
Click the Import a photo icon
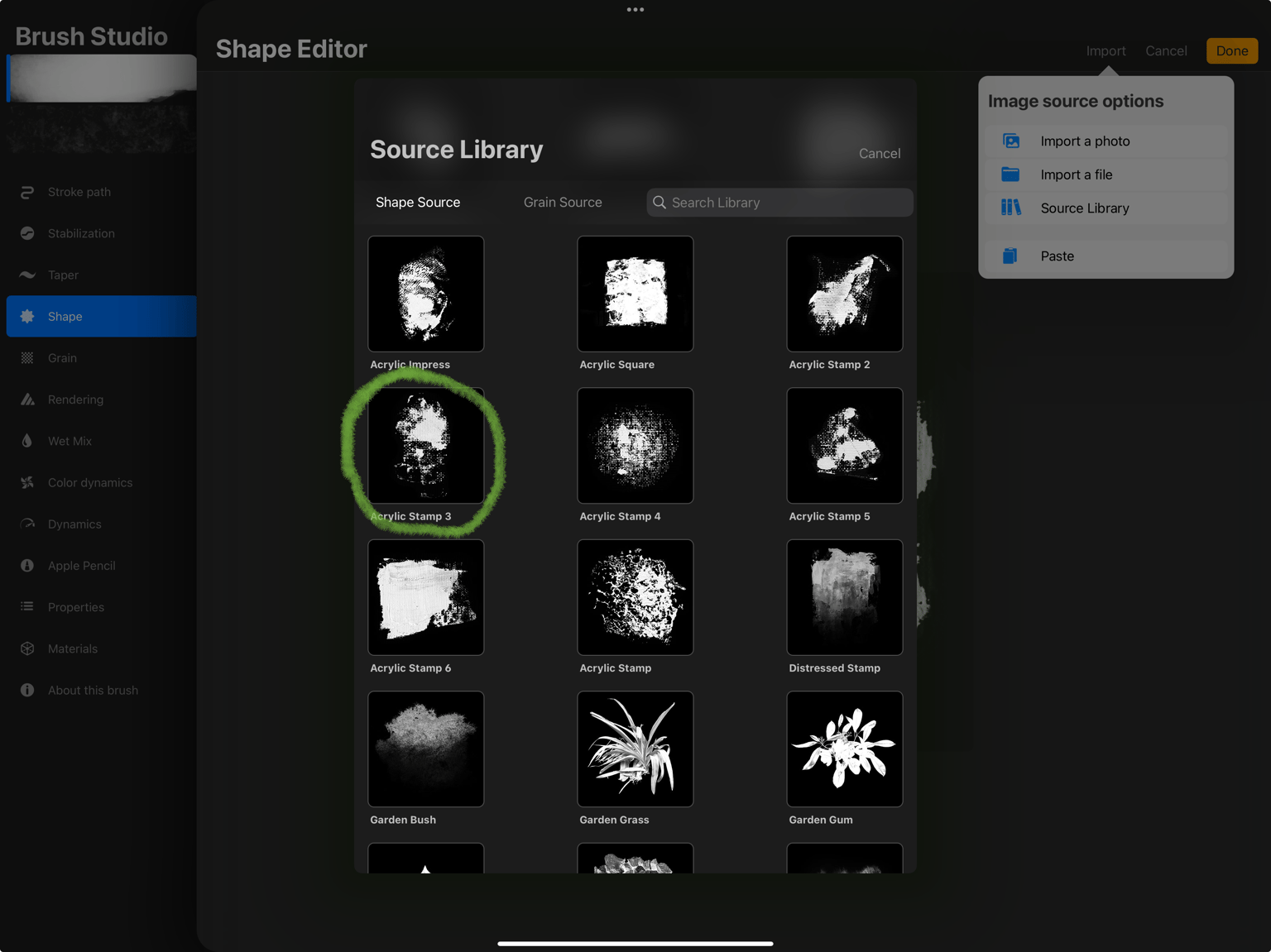point(1011,141)
